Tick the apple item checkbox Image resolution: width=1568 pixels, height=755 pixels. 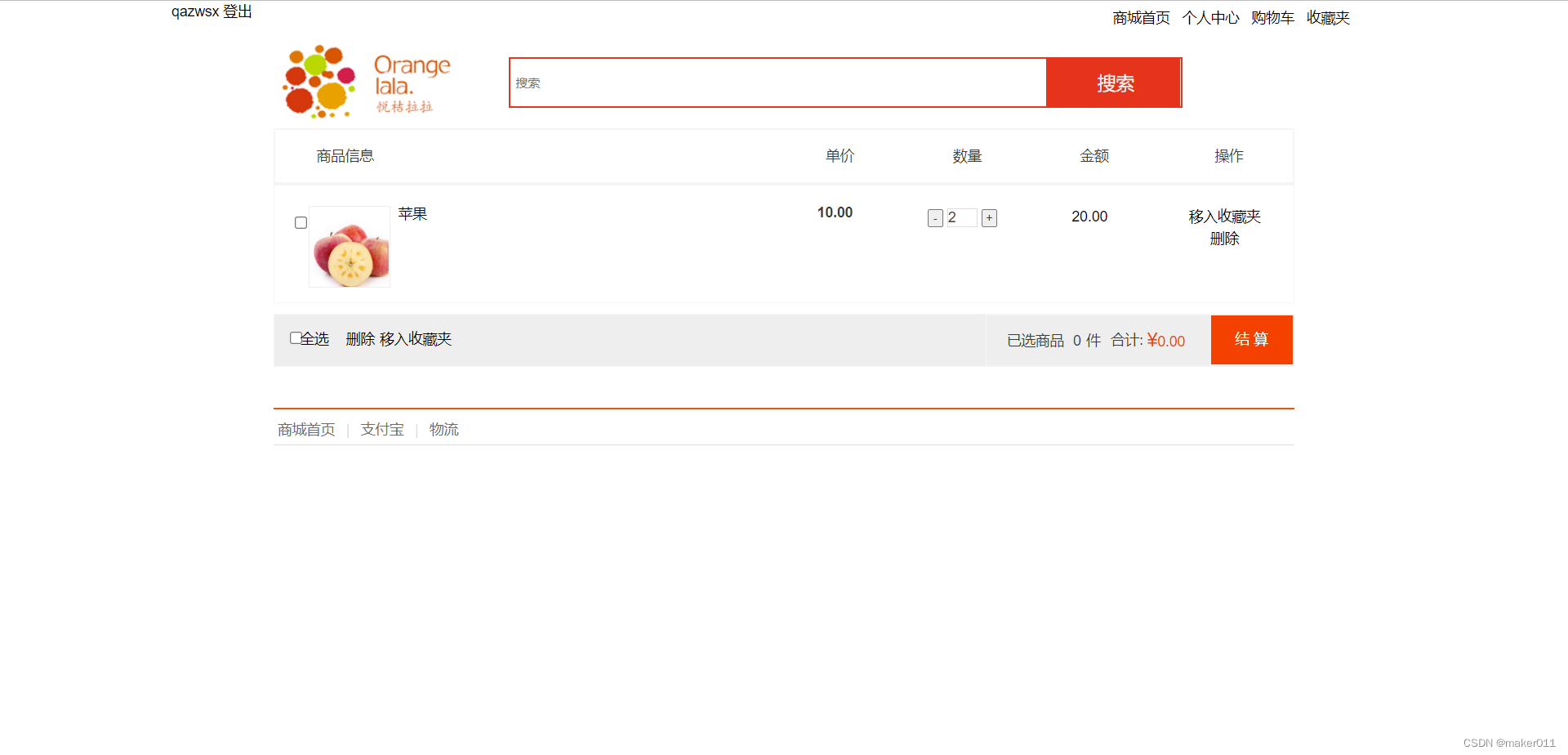coord(301,222)
